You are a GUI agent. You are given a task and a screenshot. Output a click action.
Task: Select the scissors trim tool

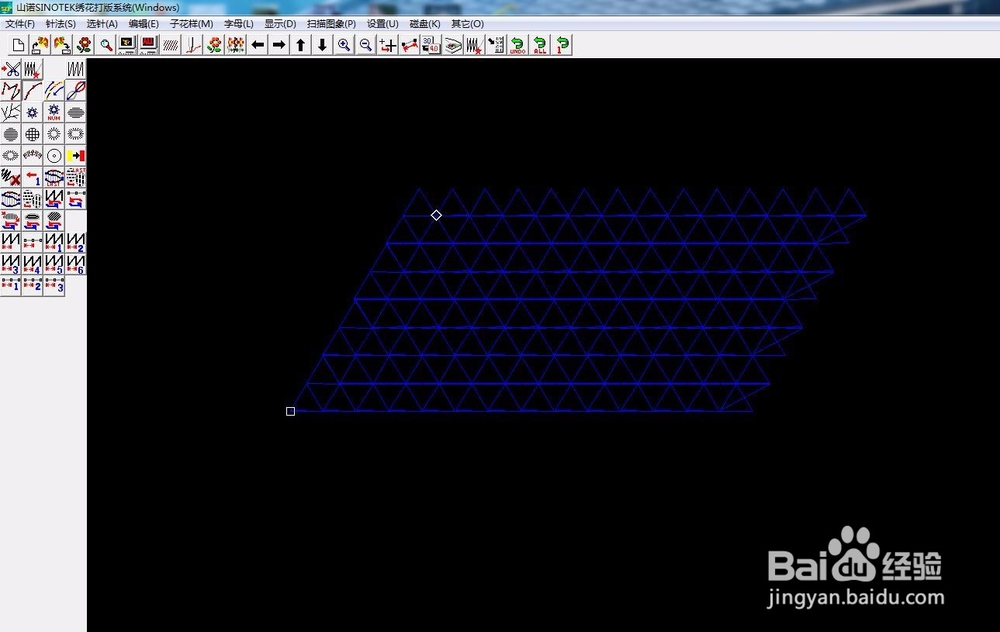tap(11, 69)
